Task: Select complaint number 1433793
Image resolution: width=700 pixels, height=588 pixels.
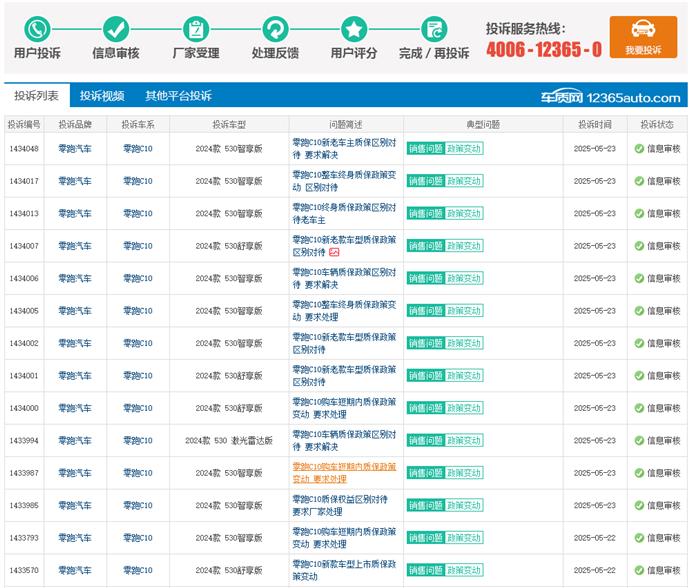Action: click(x=24, y=538)
